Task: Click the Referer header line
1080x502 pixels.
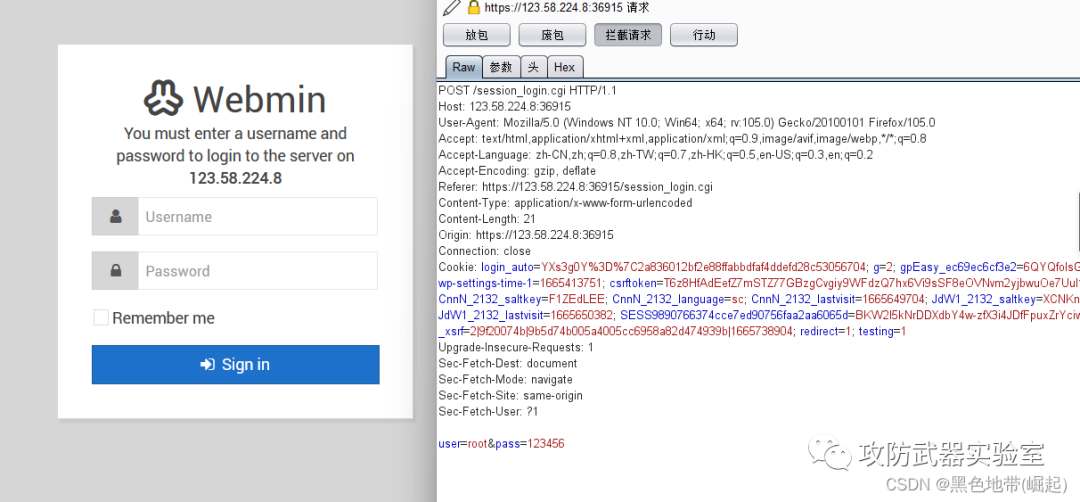Action: (575, 187)
